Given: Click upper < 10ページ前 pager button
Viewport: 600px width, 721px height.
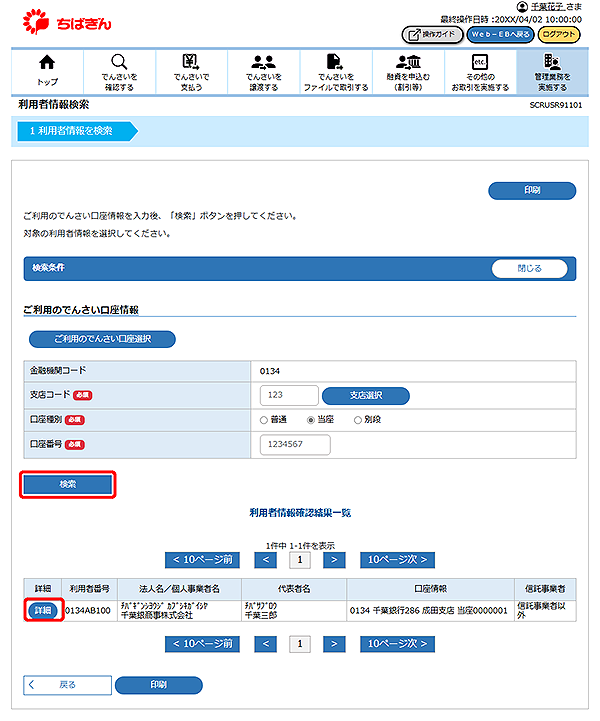Looking at the screenshot, I should tap(202, 560).
